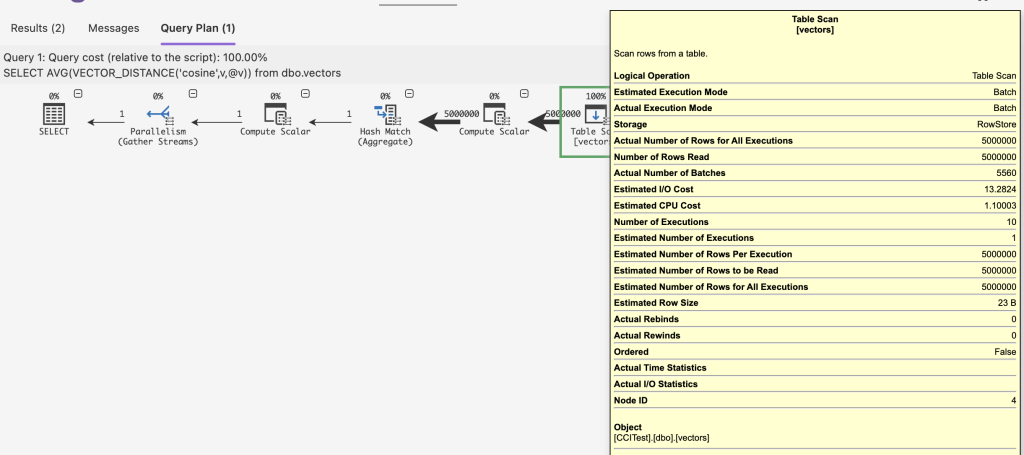
Task: Collapse the Parallelism node subtree
Action: coord(193,94)
